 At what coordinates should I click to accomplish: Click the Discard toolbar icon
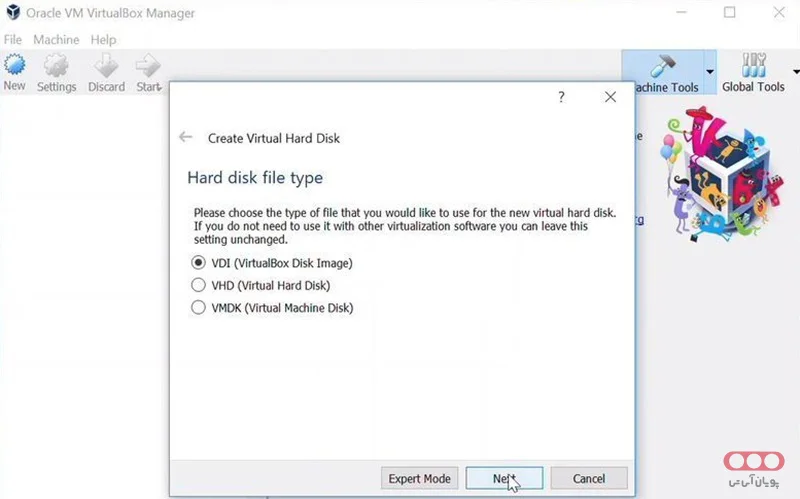106,66
